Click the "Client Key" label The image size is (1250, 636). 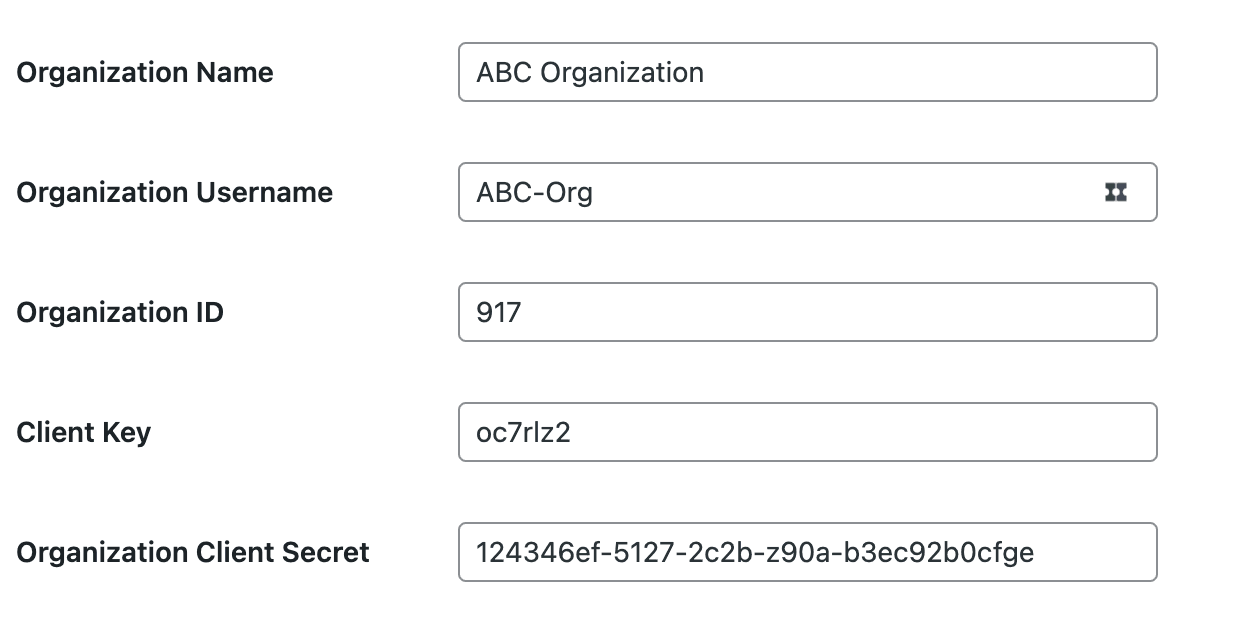pos(84,433)
